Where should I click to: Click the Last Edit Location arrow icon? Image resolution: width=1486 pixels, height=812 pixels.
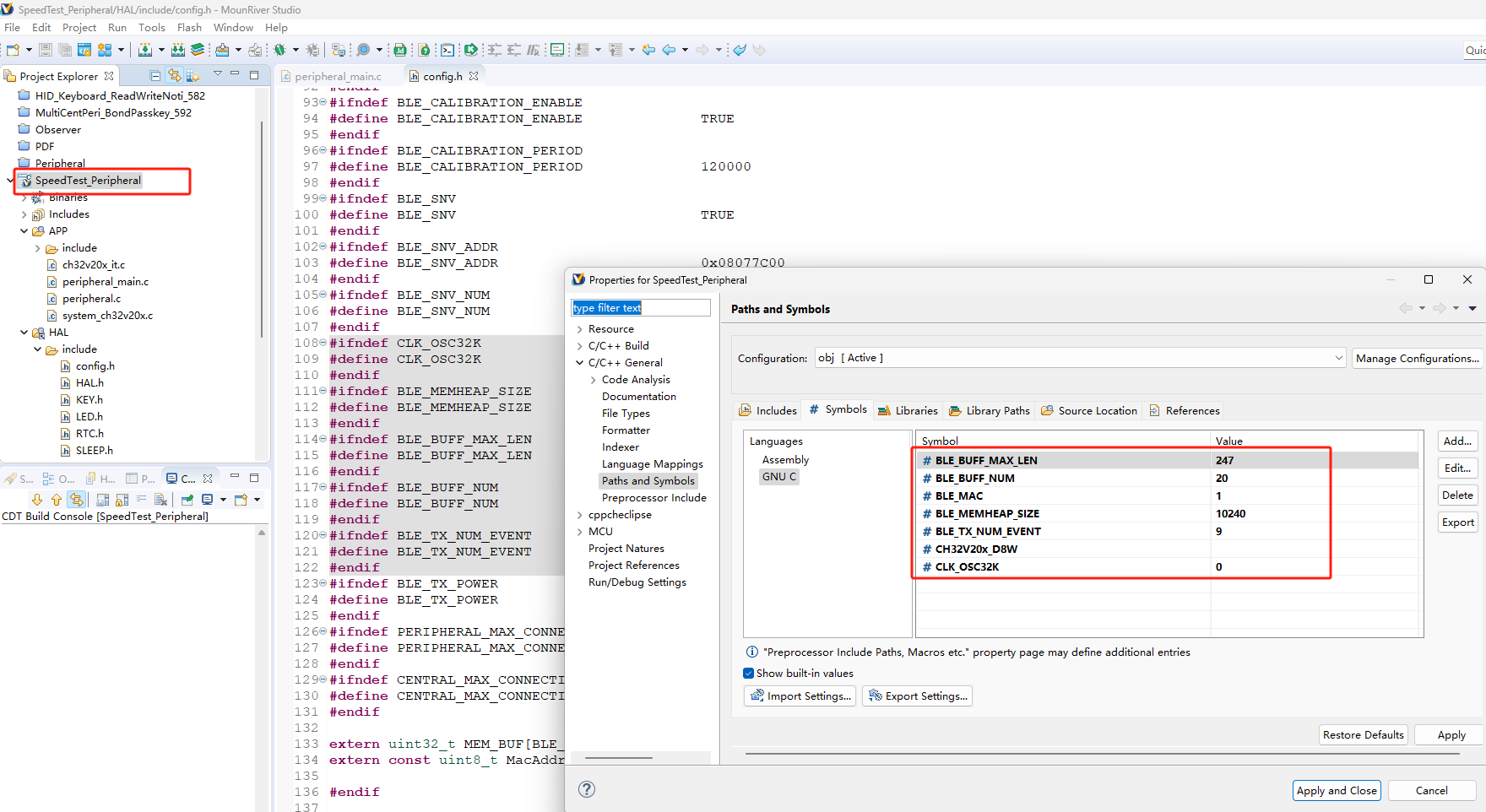pos(648,50)
